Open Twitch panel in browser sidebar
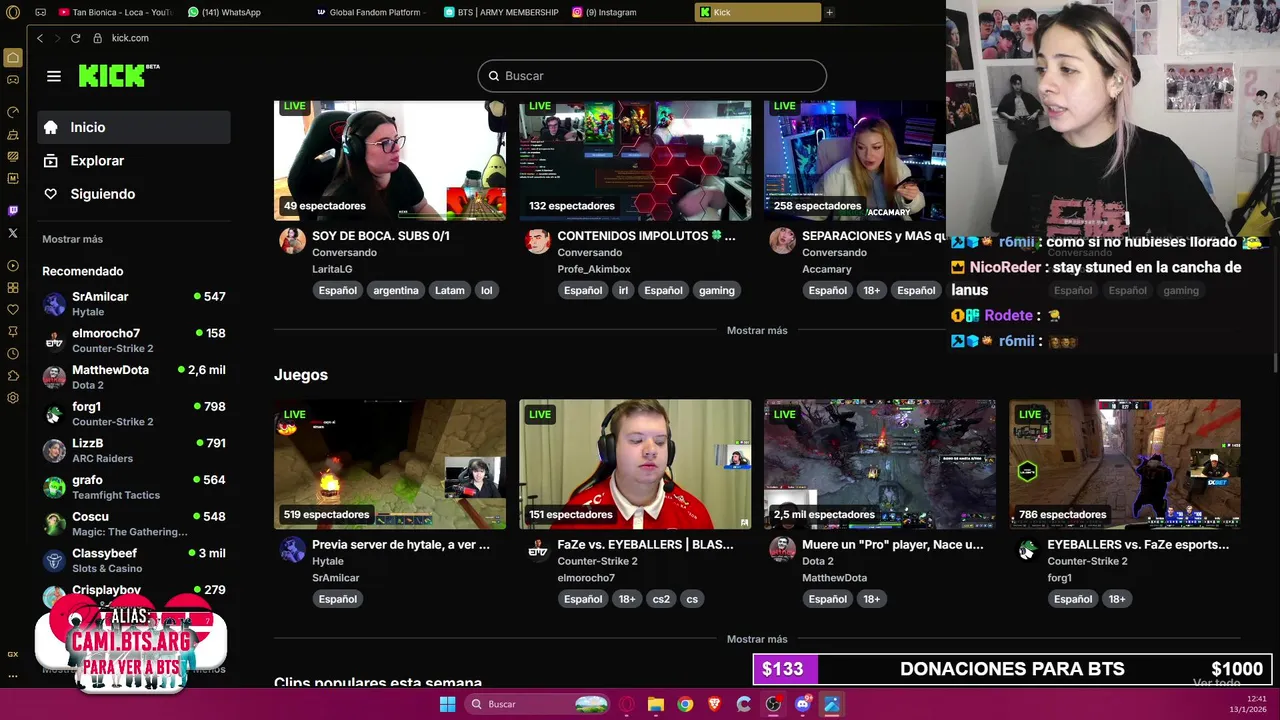This screenshot has width=1280, height=720. point(13,211)
